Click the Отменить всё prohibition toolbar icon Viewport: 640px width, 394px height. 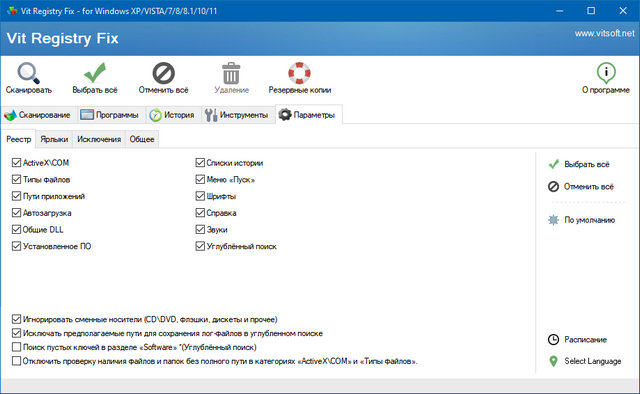(163, 73)
